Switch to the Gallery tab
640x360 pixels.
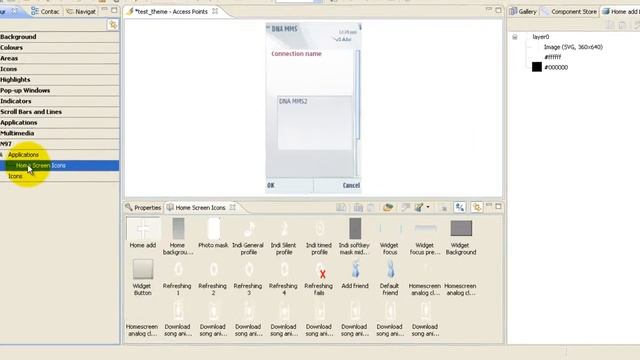[x=523, y=12]
